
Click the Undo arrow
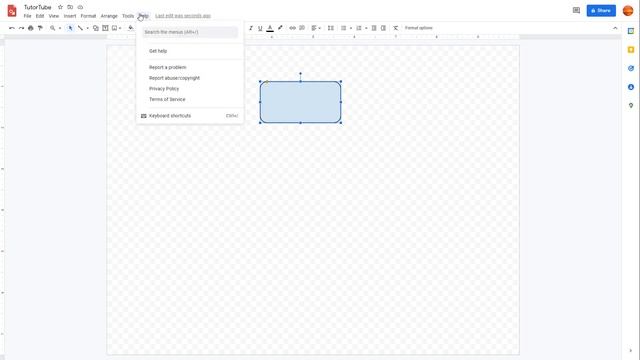pyautogui.click(x=12, y=28)
